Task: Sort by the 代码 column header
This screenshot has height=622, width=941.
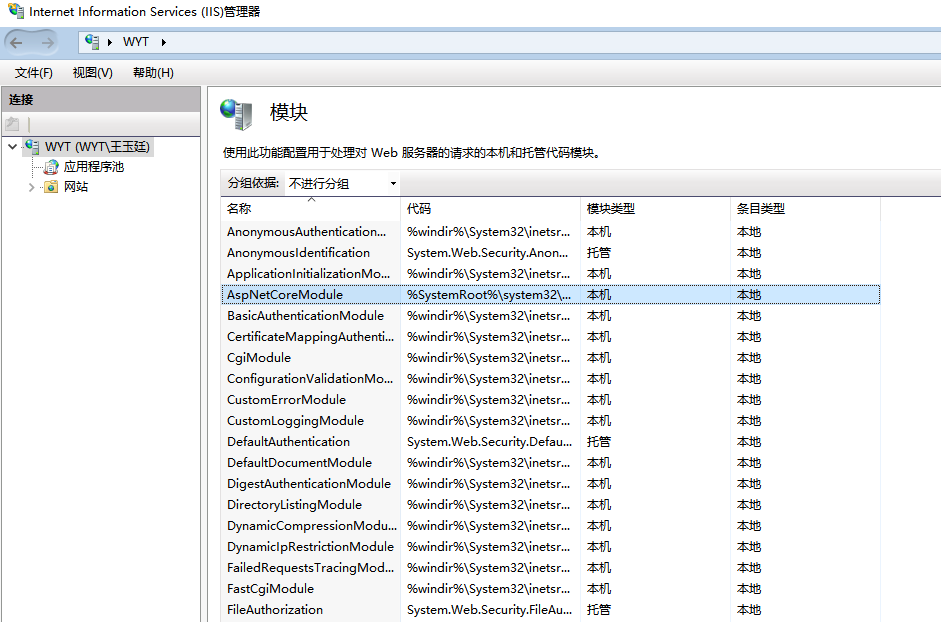Action: point(490,209)
